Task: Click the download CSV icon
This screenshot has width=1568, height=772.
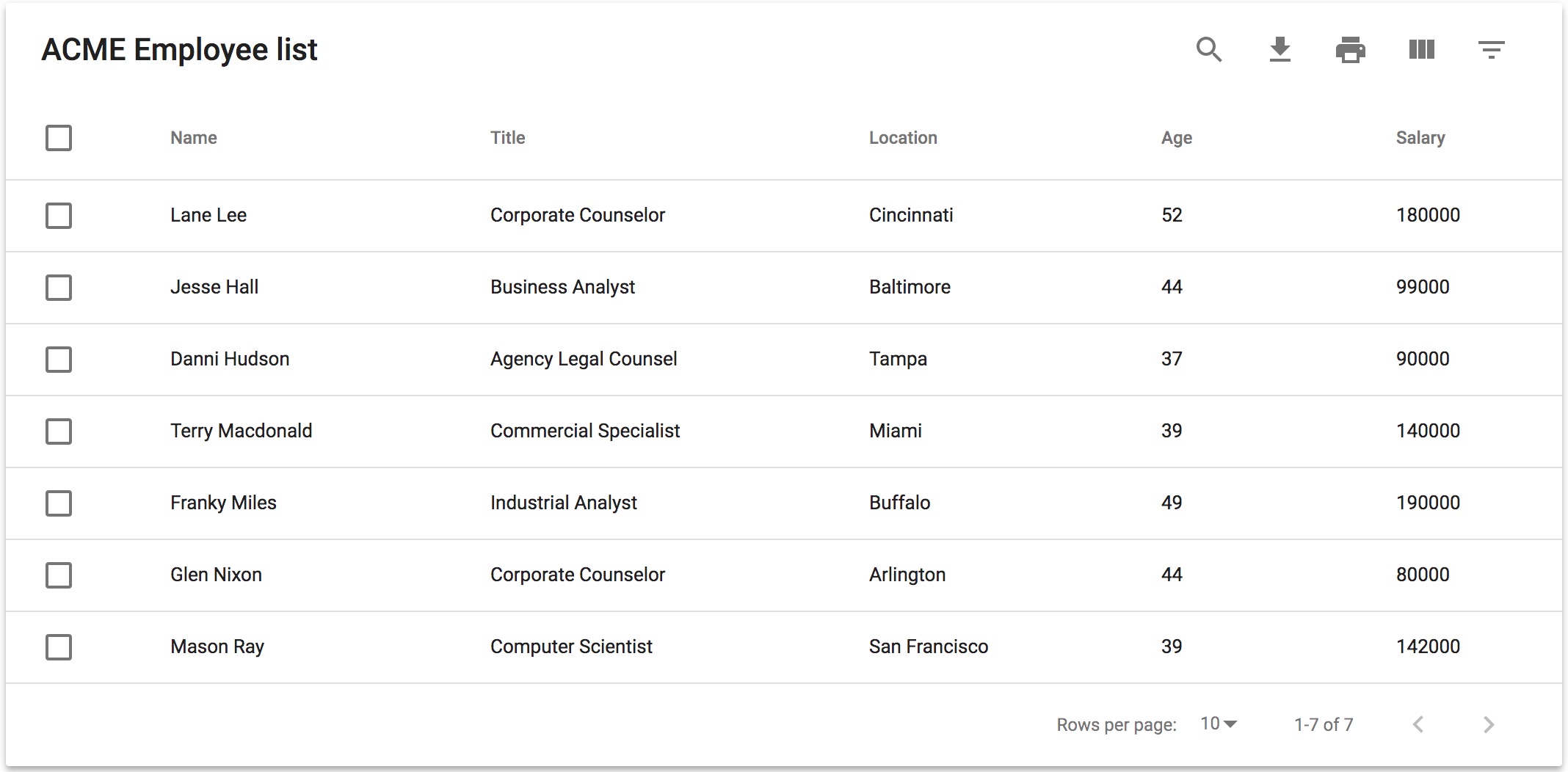Action: 1280,50
